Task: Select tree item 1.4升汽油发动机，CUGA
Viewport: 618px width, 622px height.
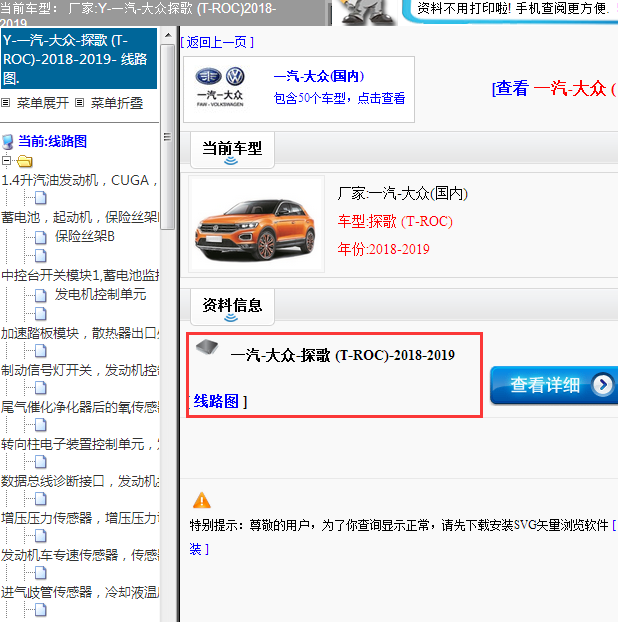Action: click(79, 180)
